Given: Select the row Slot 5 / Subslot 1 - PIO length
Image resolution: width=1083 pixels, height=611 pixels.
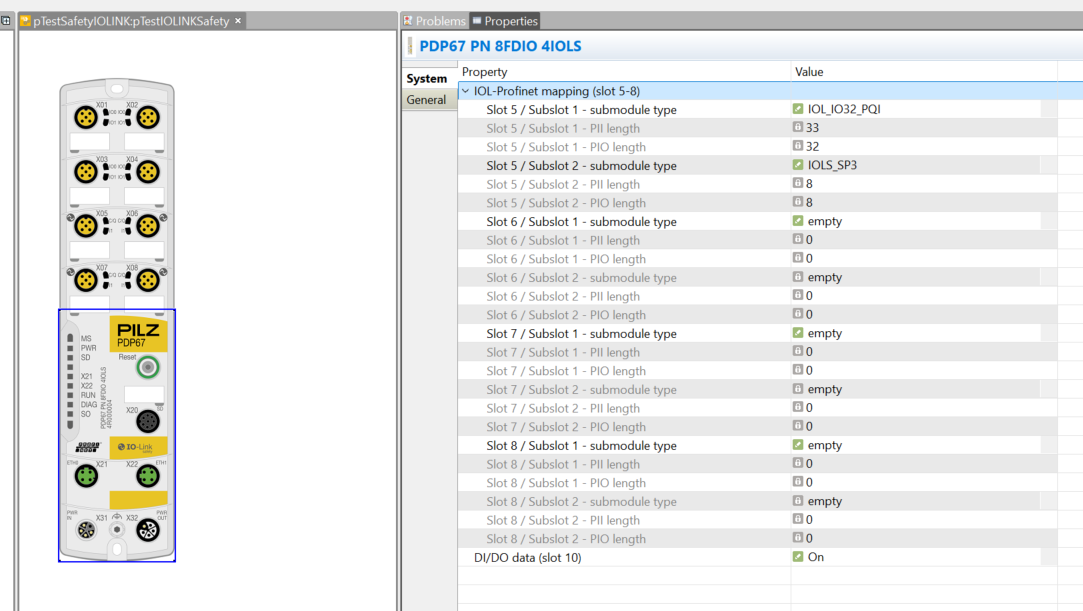Looking at the screenshot, I should tap(758, 147).
